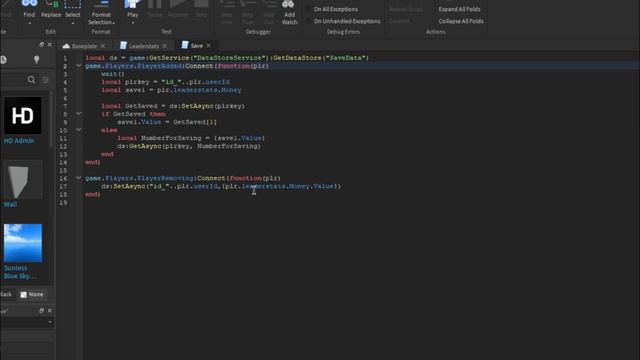The image size is (640, 360).
Task: Close the Baseplate tab
Action: point(103,46)
